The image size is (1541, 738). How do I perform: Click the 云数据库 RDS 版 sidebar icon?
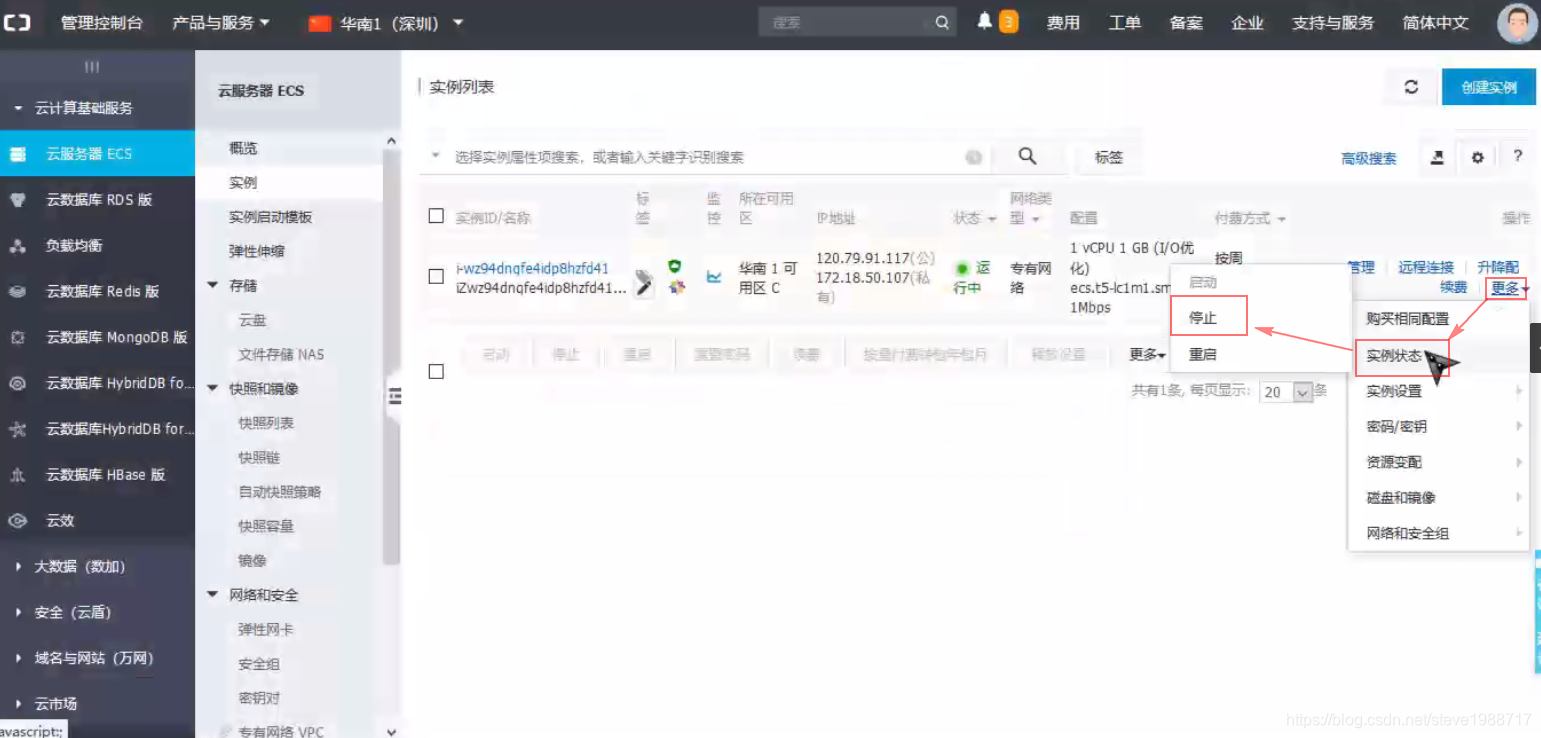click(x=17, y=200)
